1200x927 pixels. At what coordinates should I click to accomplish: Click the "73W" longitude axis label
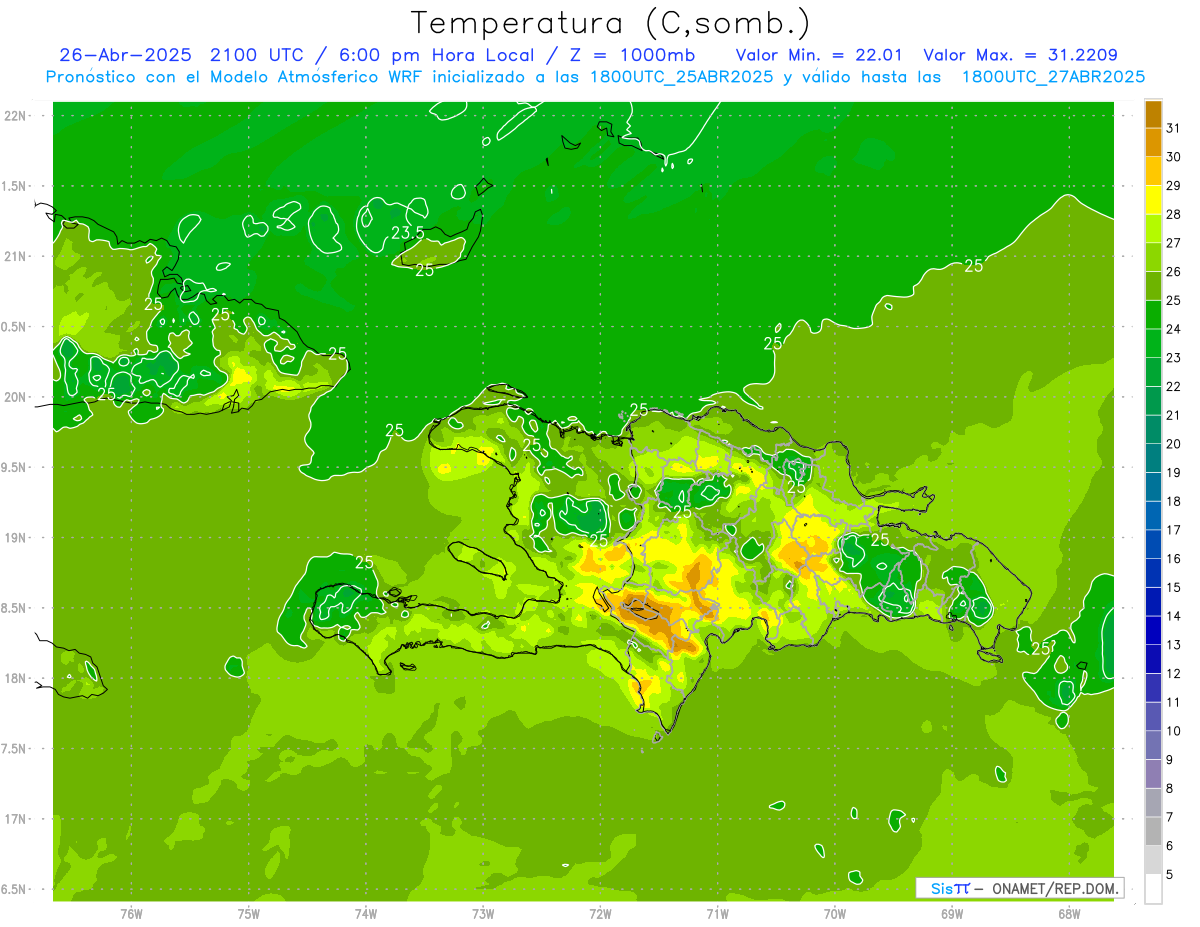pyautogui.click(x=483, y=914)
